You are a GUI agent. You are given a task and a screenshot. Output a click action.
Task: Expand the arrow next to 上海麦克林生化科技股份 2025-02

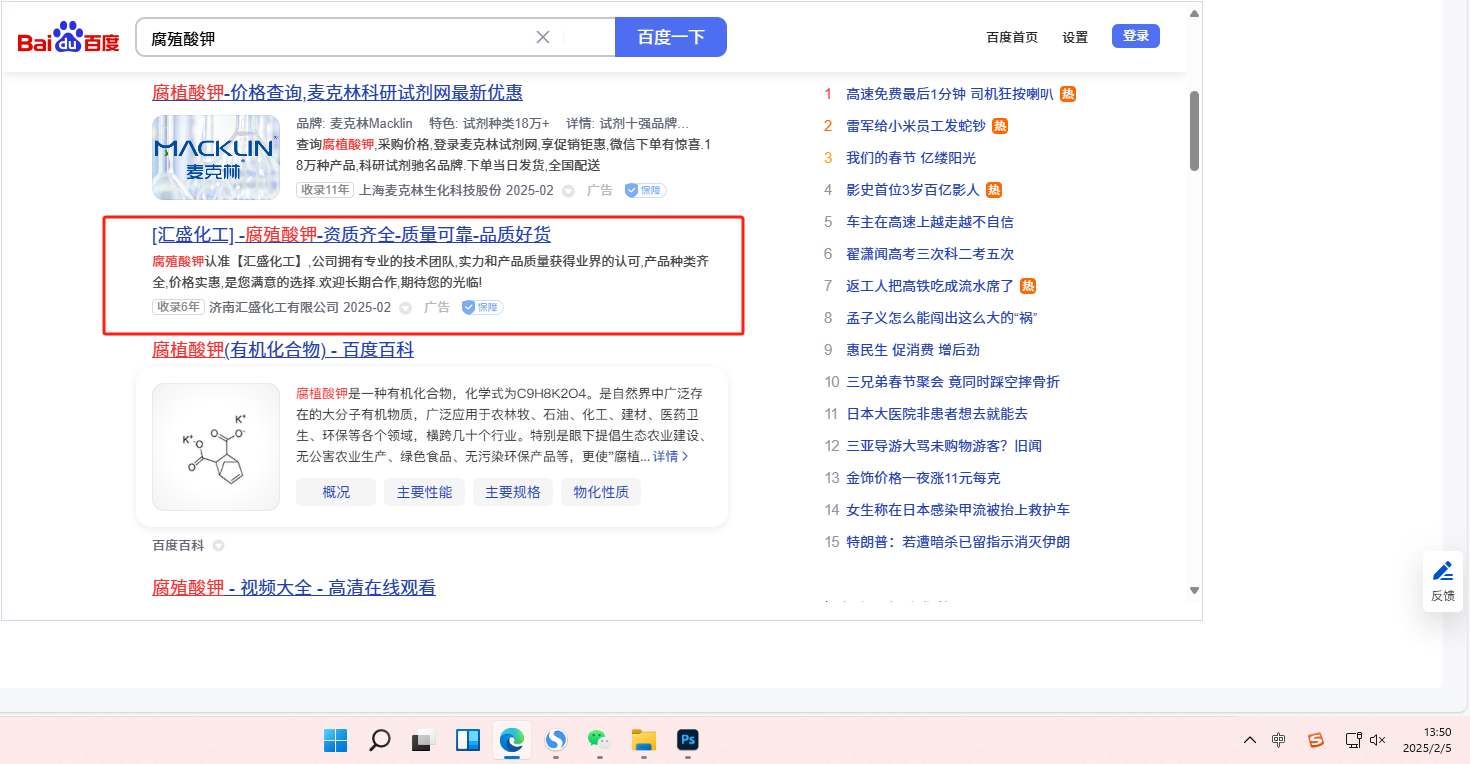click(x=568, y=191)
